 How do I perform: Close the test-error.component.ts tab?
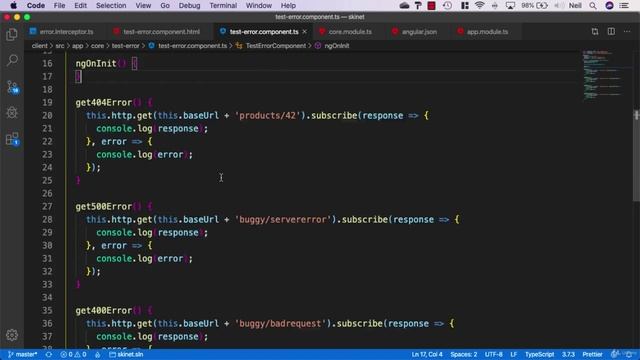tap(304, 31)
